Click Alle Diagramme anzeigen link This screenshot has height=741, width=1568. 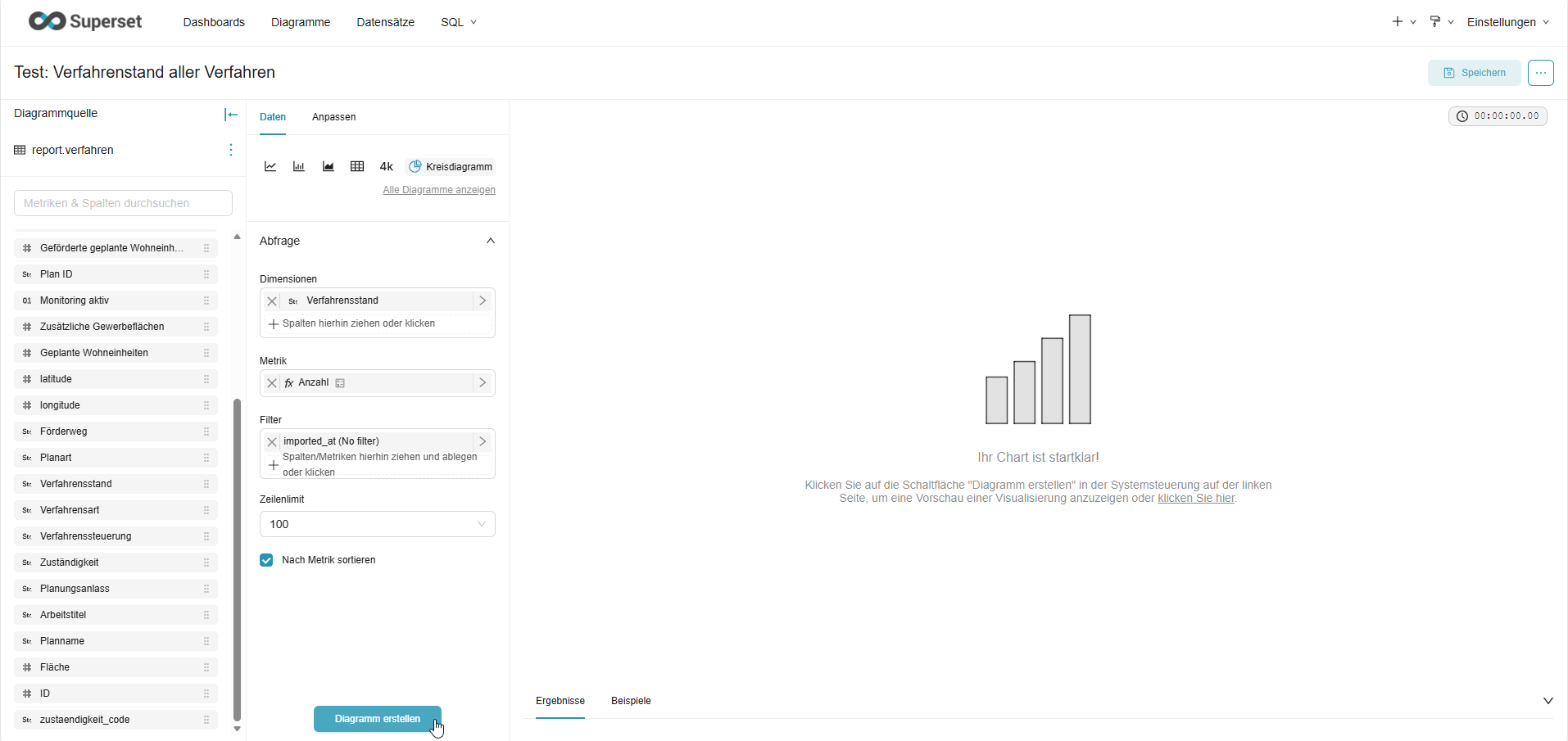(439, 190)
